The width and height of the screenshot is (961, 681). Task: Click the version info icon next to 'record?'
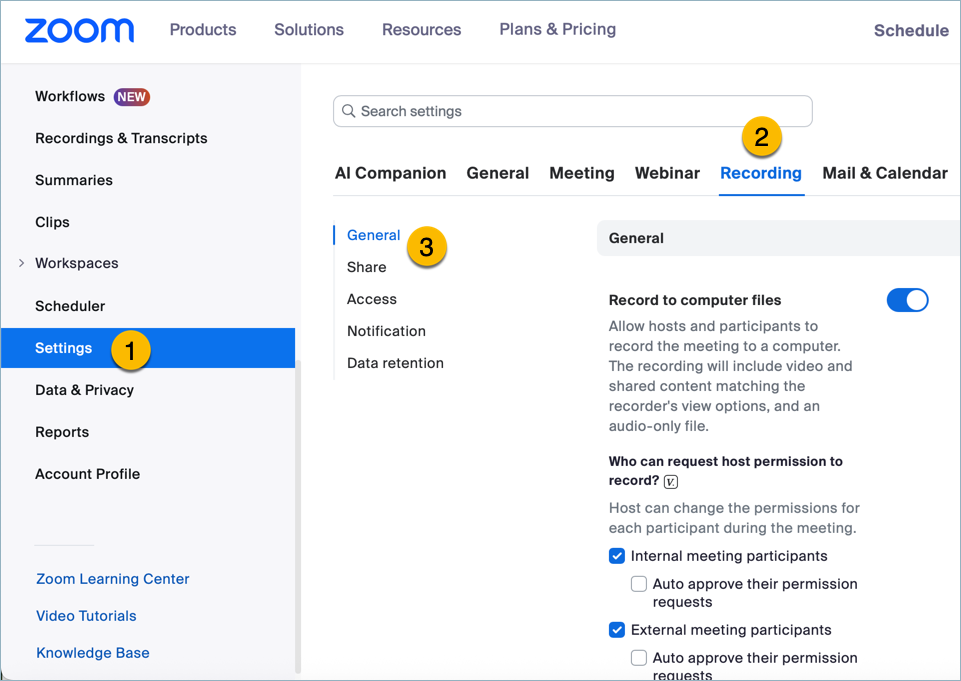671,482
